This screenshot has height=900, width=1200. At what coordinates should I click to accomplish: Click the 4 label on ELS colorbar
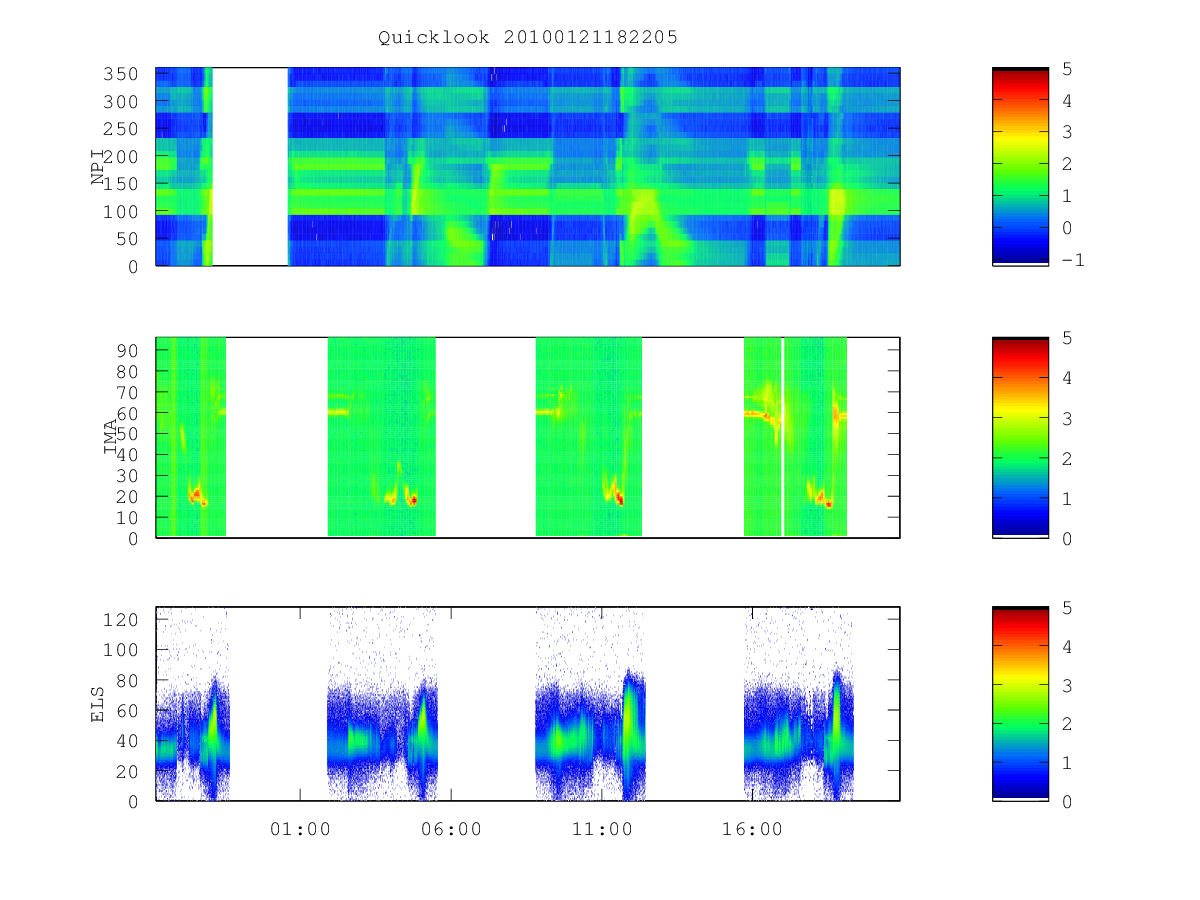(1067, 646)
